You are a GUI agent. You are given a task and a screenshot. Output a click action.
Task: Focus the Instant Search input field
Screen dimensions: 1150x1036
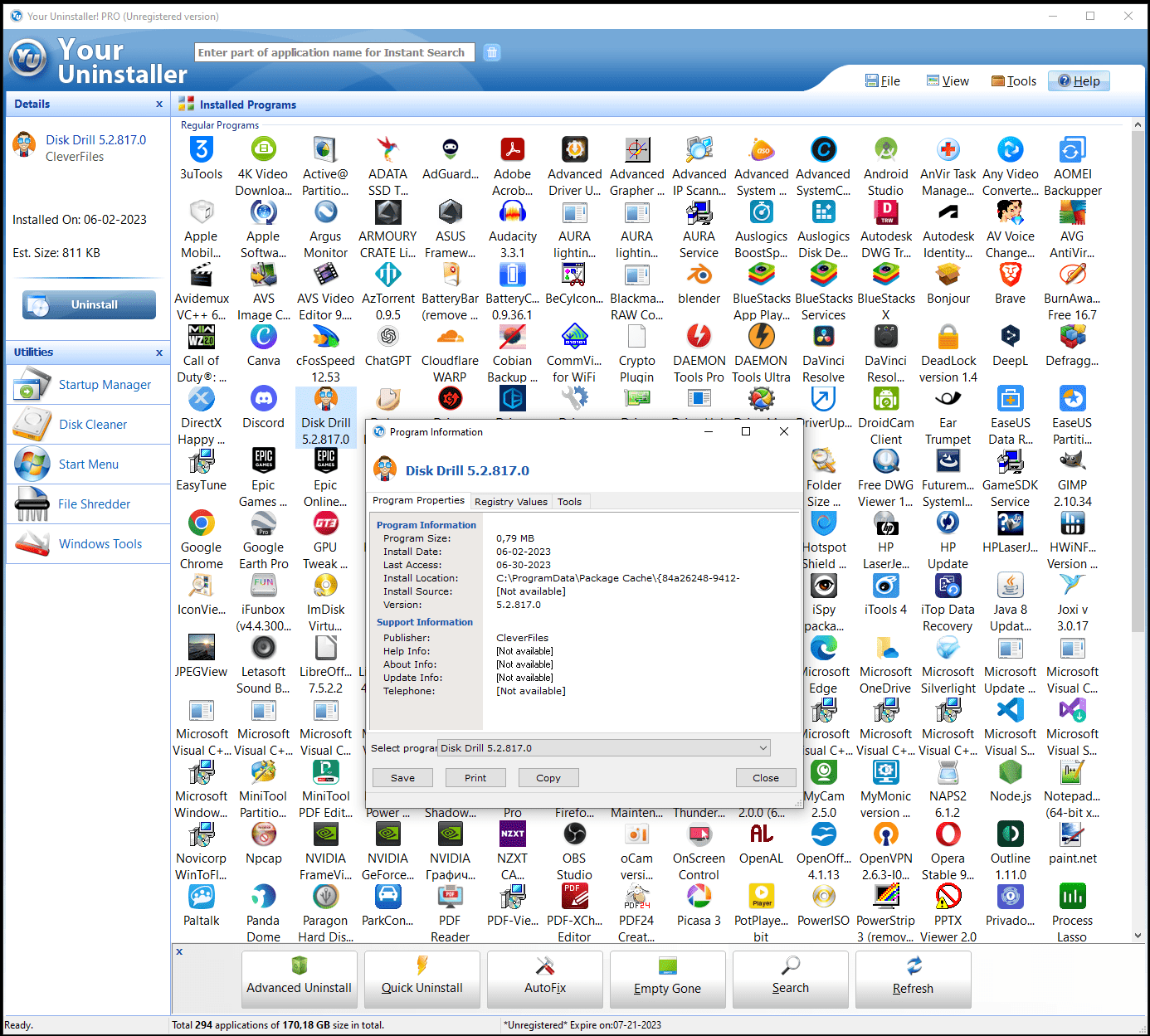click(334, 52)
